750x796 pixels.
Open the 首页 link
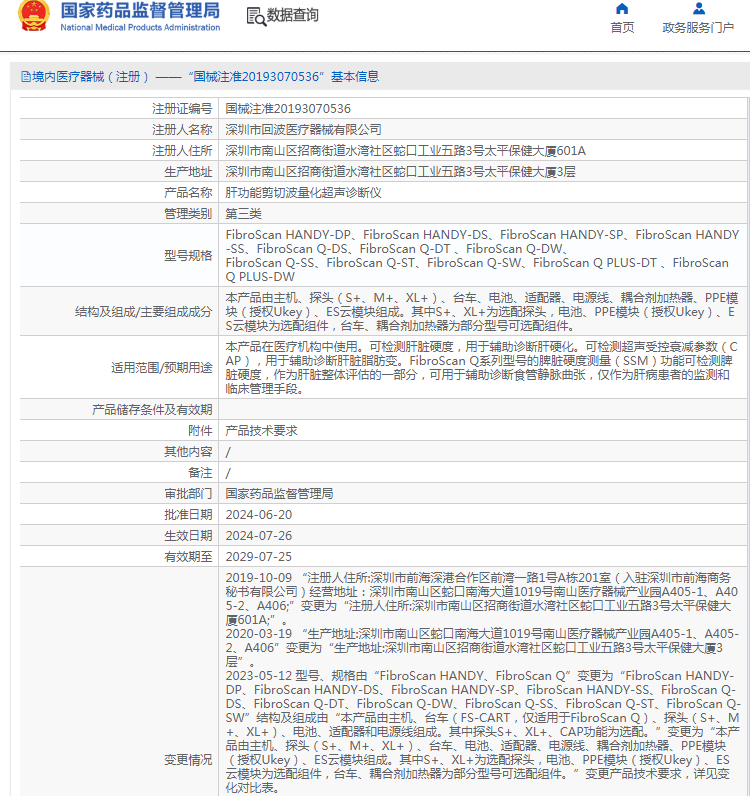[x=622, y=27]
